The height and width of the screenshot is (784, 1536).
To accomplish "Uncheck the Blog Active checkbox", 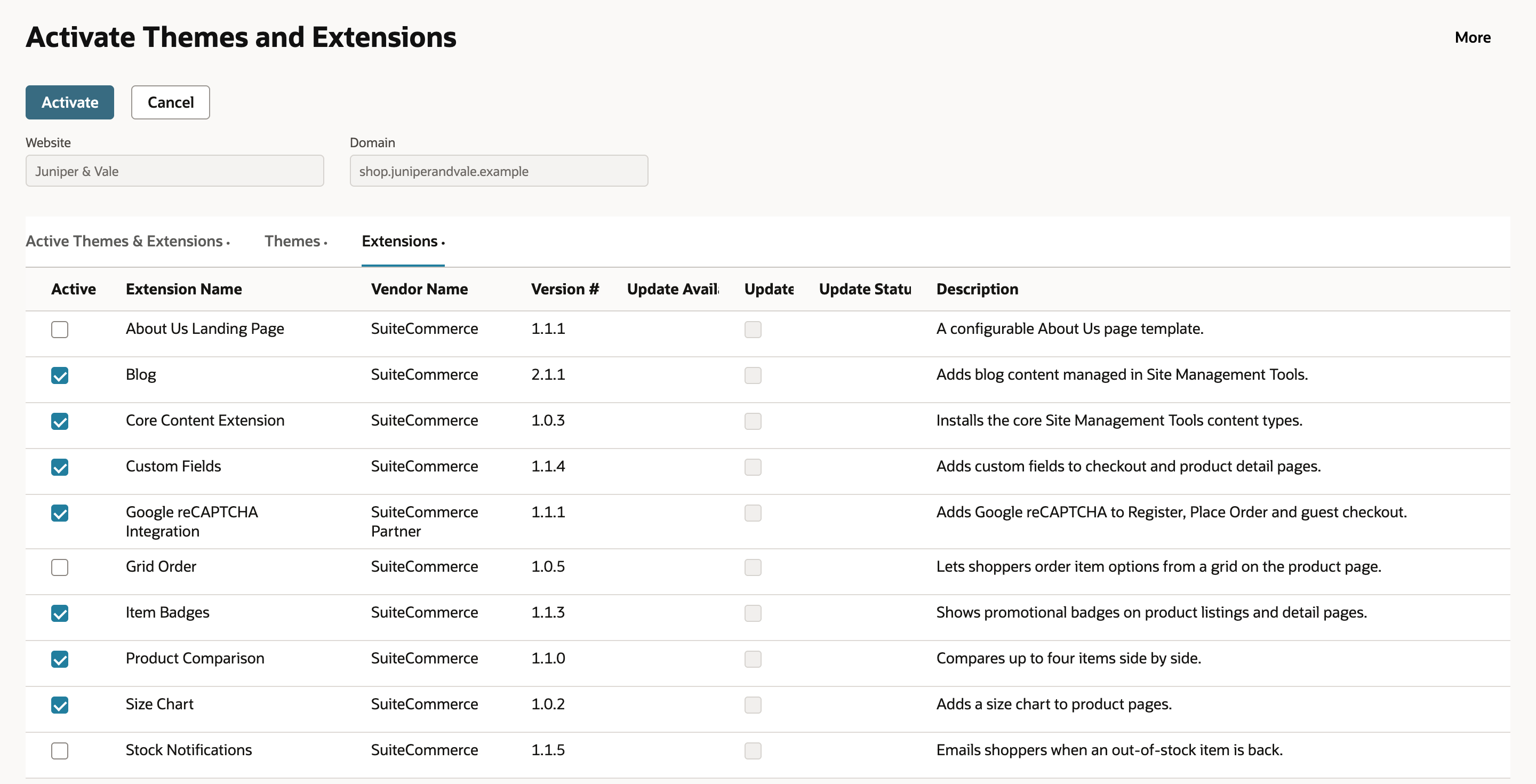I will point(60,375).
